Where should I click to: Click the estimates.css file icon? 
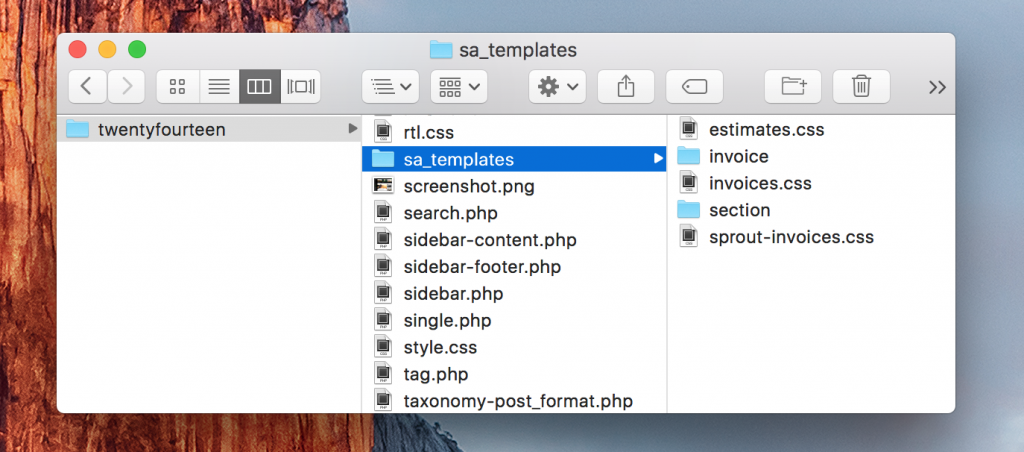point(688,129)
